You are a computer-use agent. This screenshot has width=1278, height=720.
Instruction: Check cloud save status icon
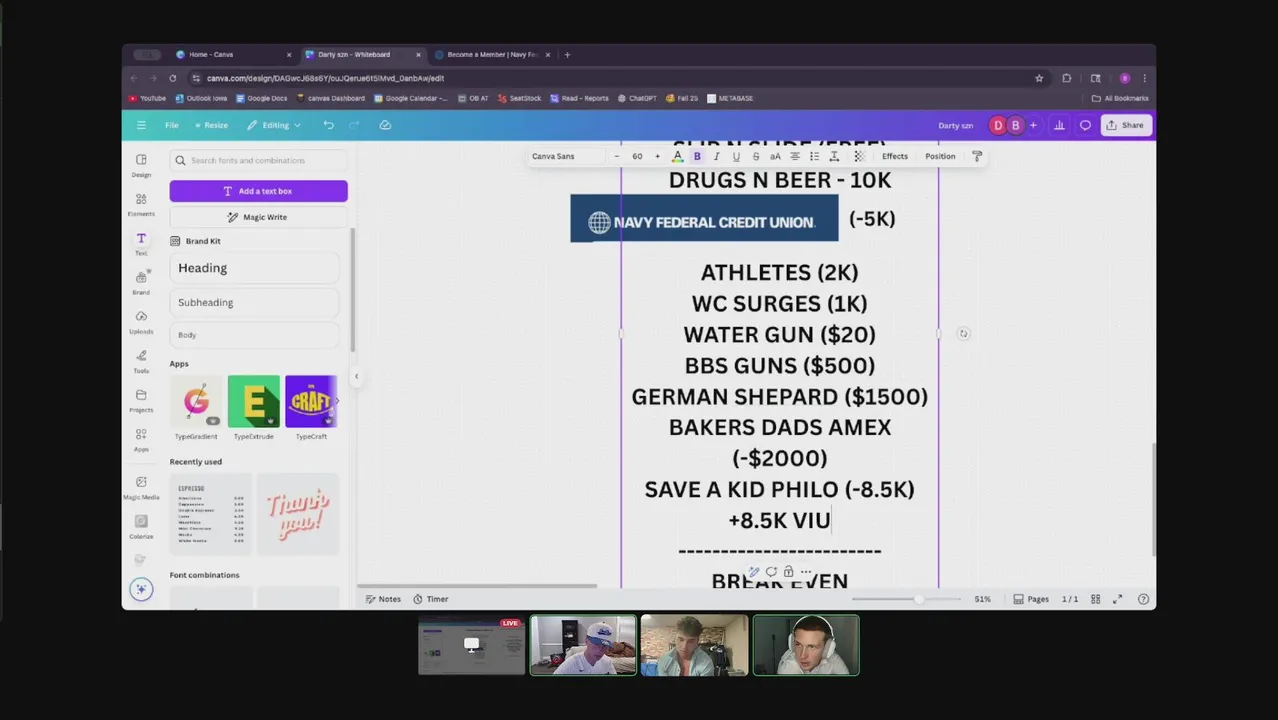[x=385, y=125]
